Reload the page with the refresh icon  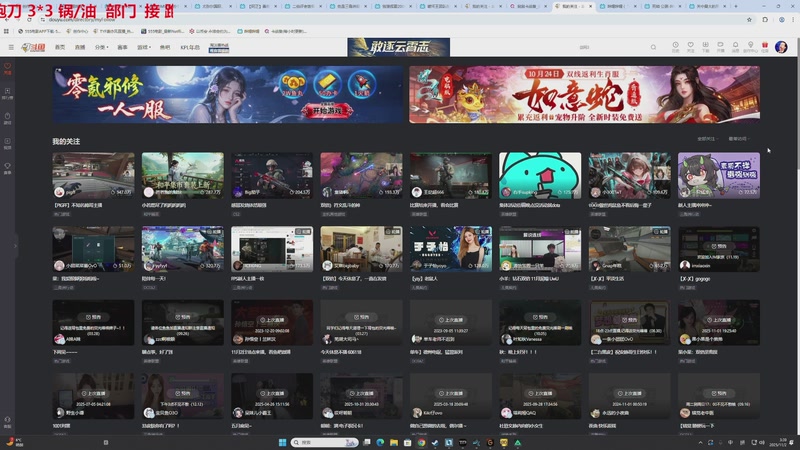[29, 19]
